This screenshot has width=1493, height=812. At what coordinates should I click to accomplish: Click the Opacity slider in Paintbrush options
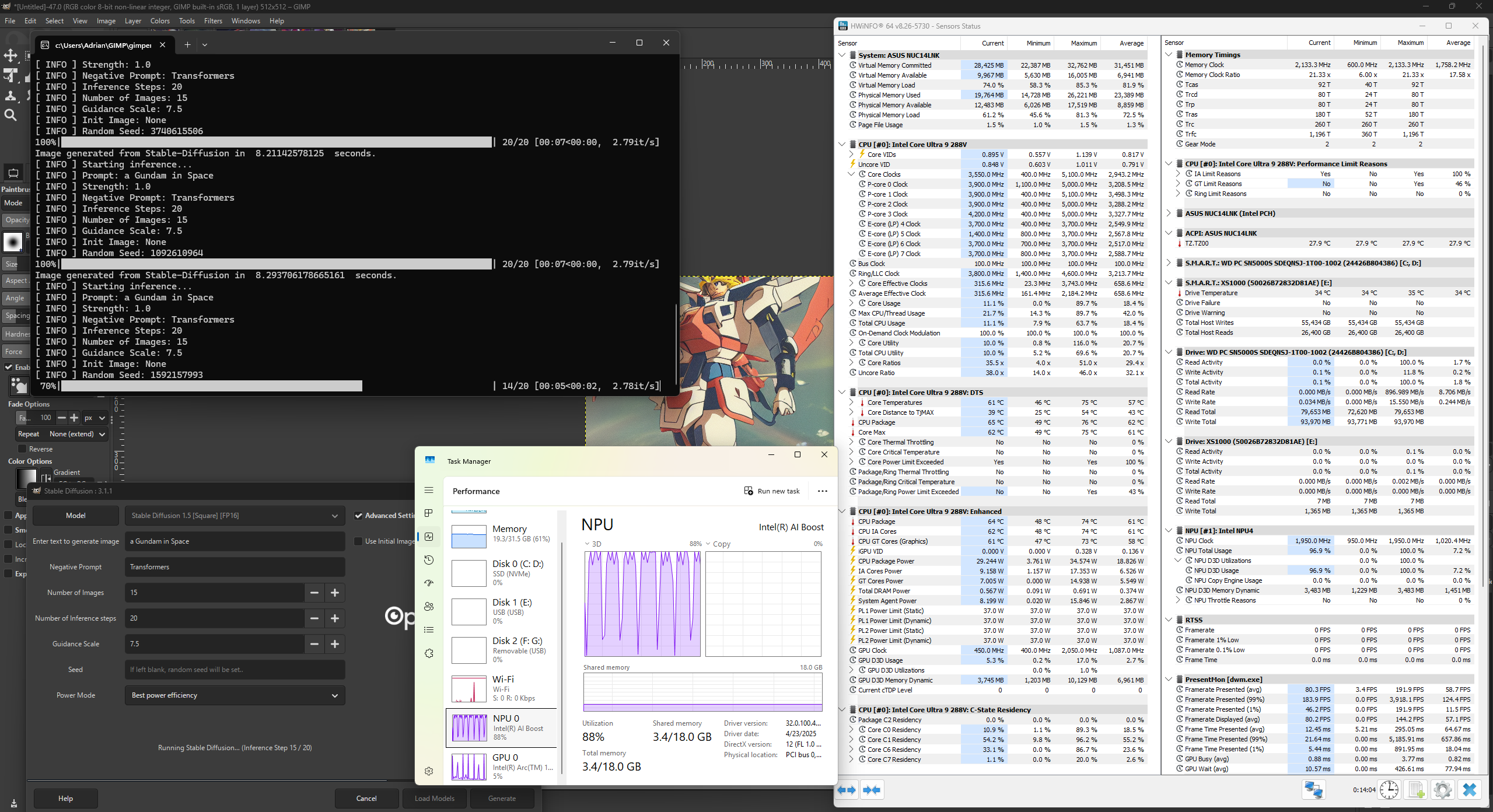click(x=16, y=220)
